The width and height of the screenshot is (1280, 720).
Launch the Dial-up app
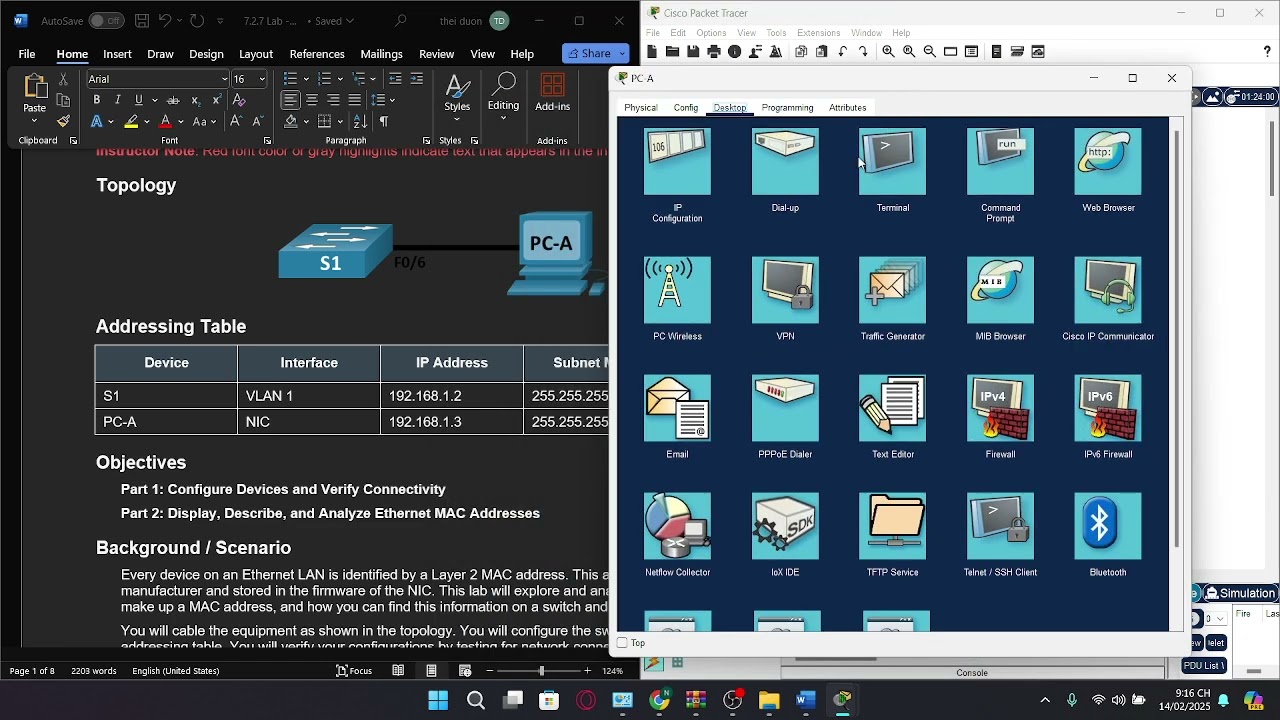click(785, 162)
